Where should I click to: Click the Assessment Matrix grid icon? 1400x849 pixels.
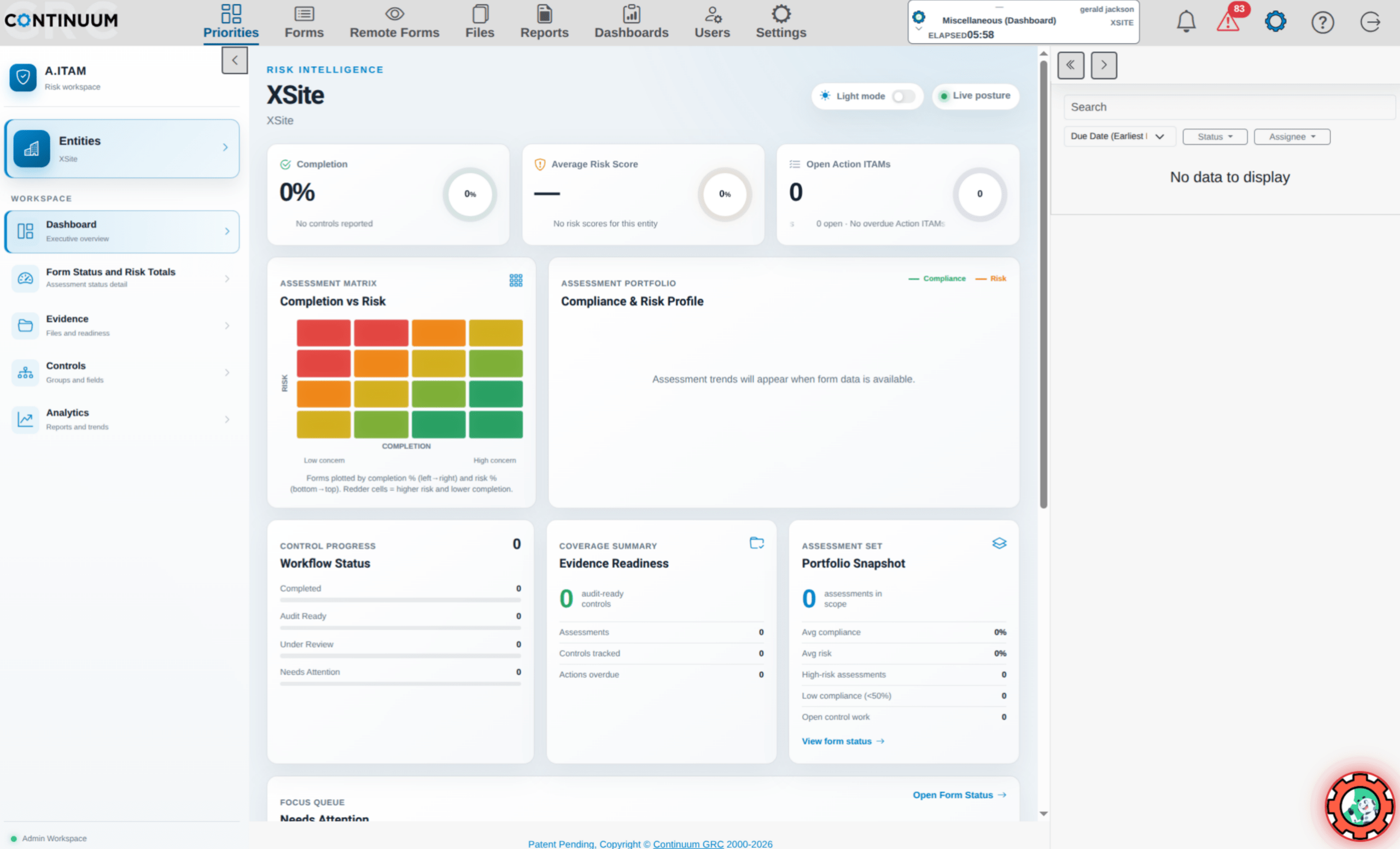[515, 280]
